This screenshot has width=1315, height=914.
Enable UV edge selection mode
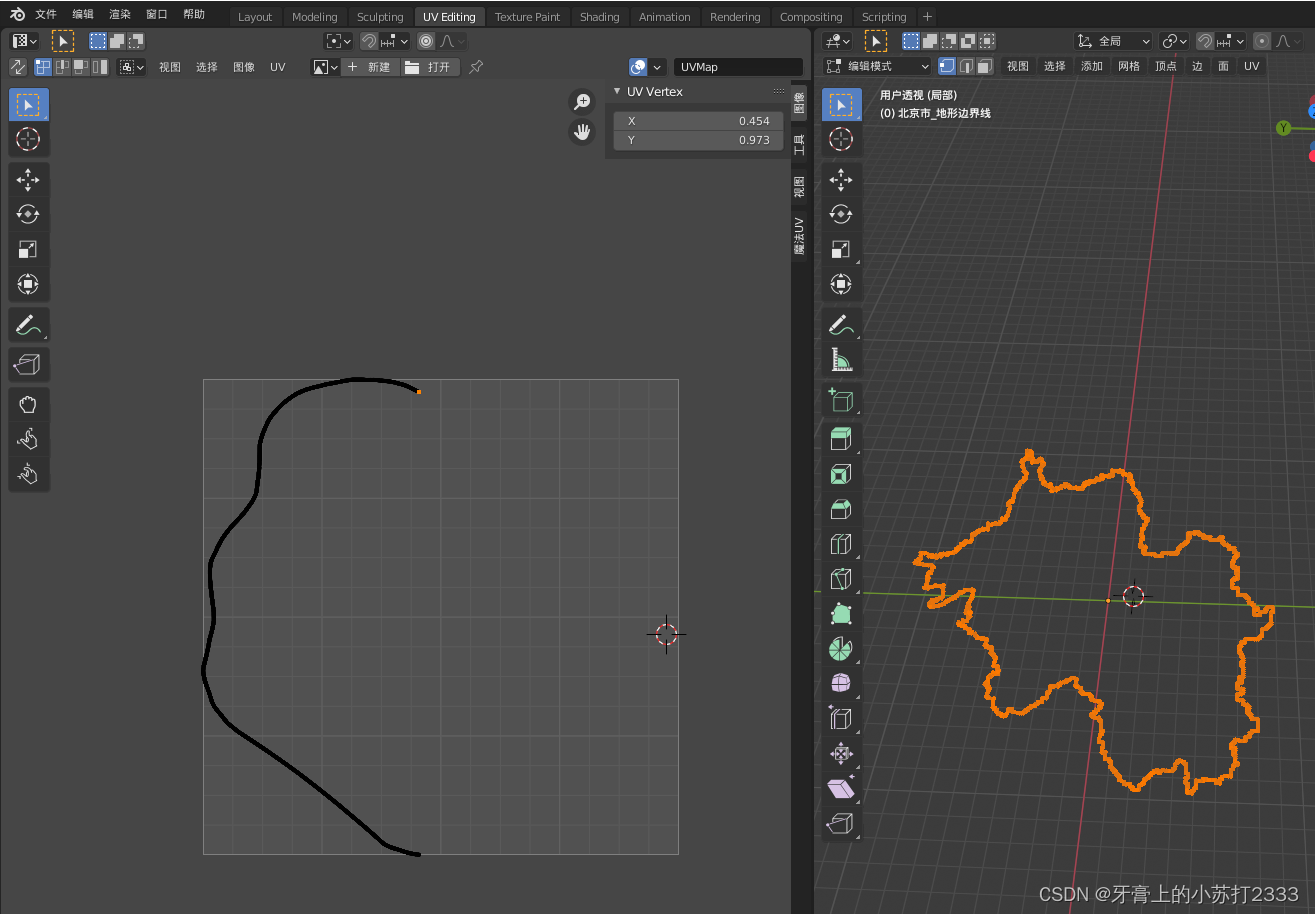62,67
